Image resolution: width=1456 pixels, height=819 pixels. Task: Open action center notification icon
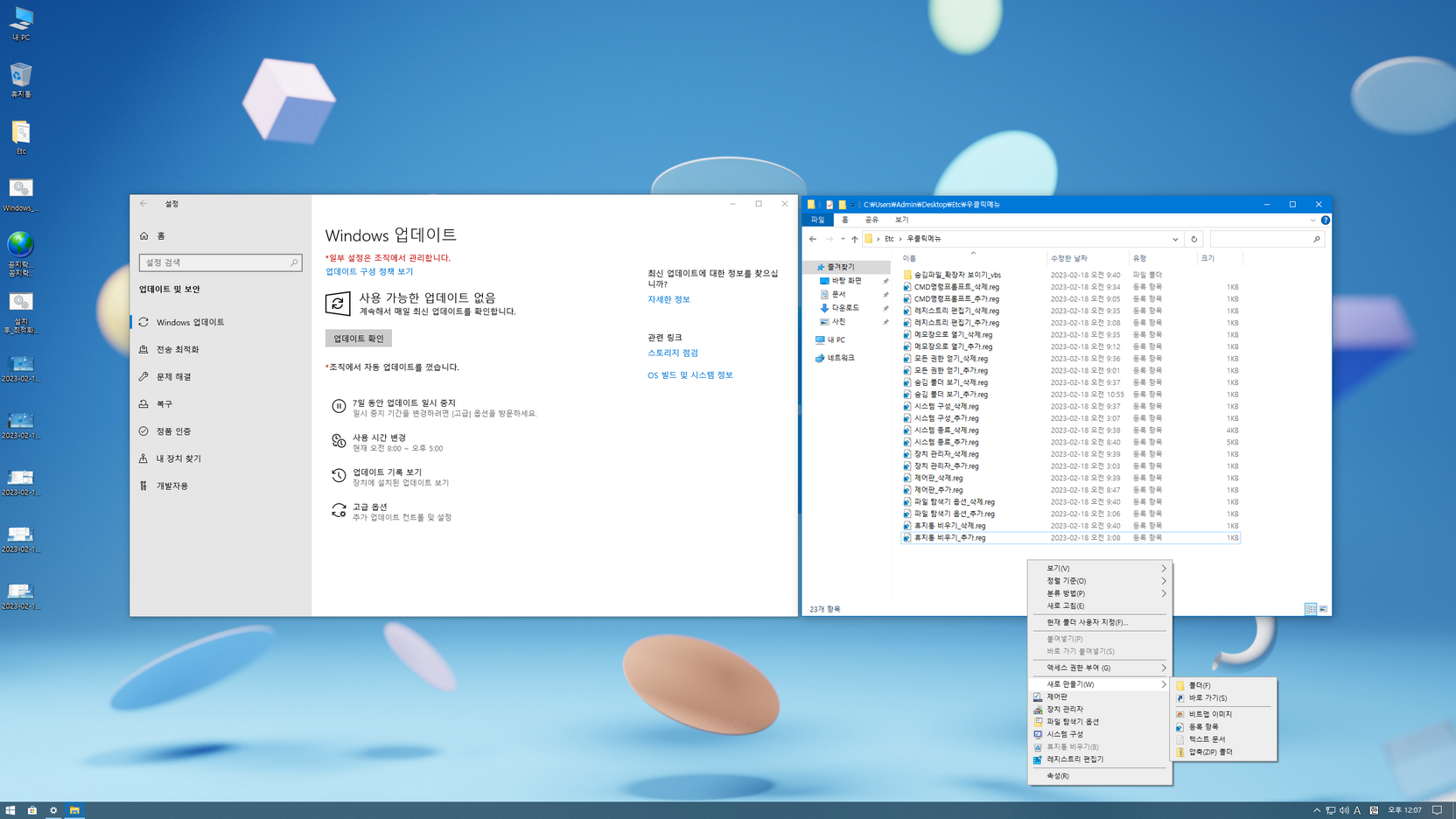tap(1437, 810)
